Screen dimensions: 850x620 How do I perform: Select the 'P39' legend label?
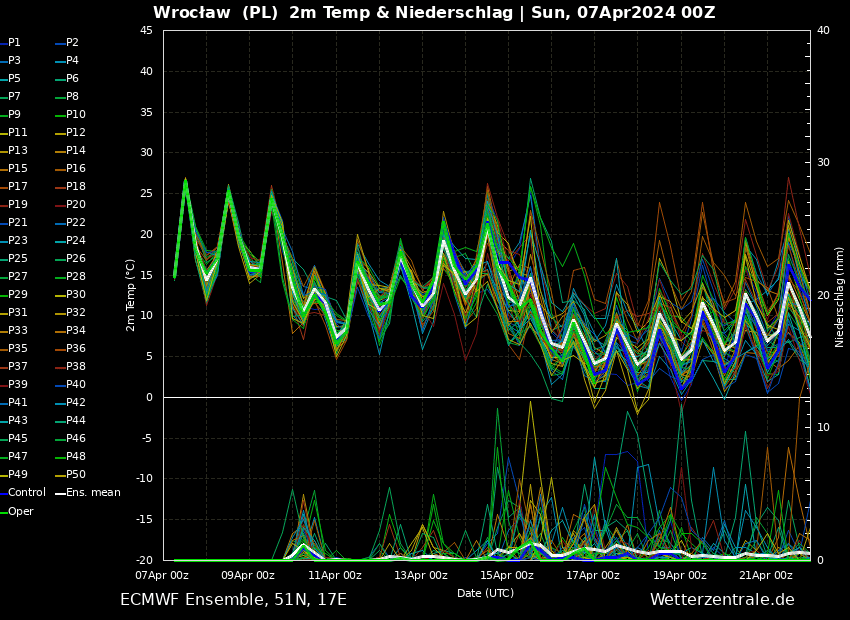coord(18,384)
